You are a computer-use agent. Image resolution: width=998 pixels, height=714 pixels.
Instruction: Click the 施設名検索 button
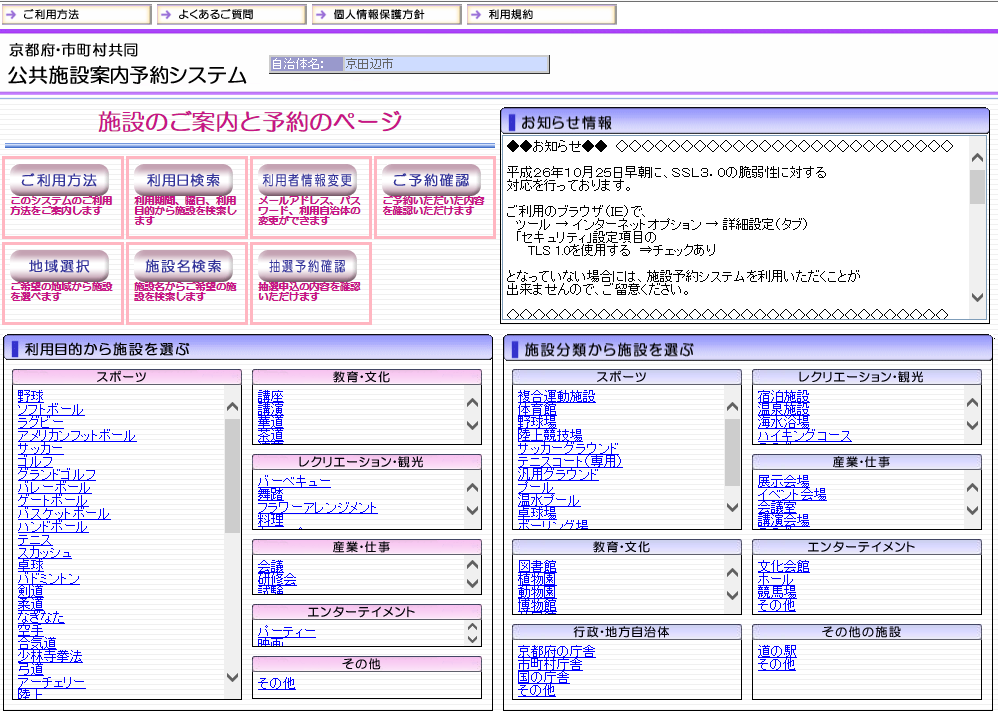[x=183, y=267]
